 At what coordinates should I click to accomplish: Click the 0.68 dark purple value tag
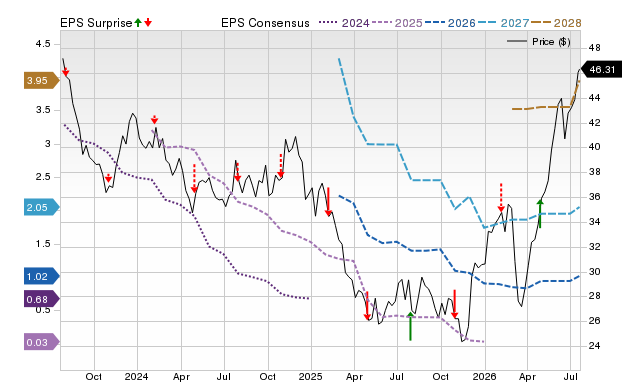tap(42, 299)
